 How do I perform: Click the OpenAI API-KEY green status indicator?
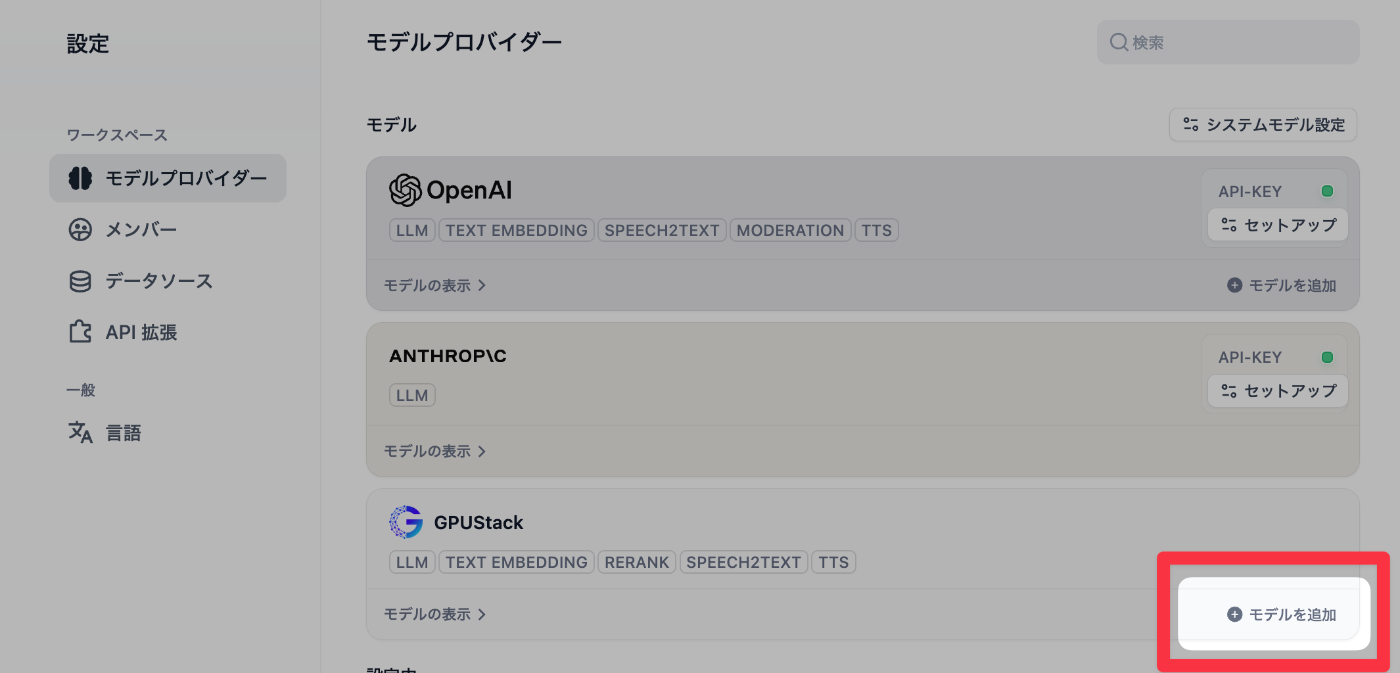[x=1327, y=191]
